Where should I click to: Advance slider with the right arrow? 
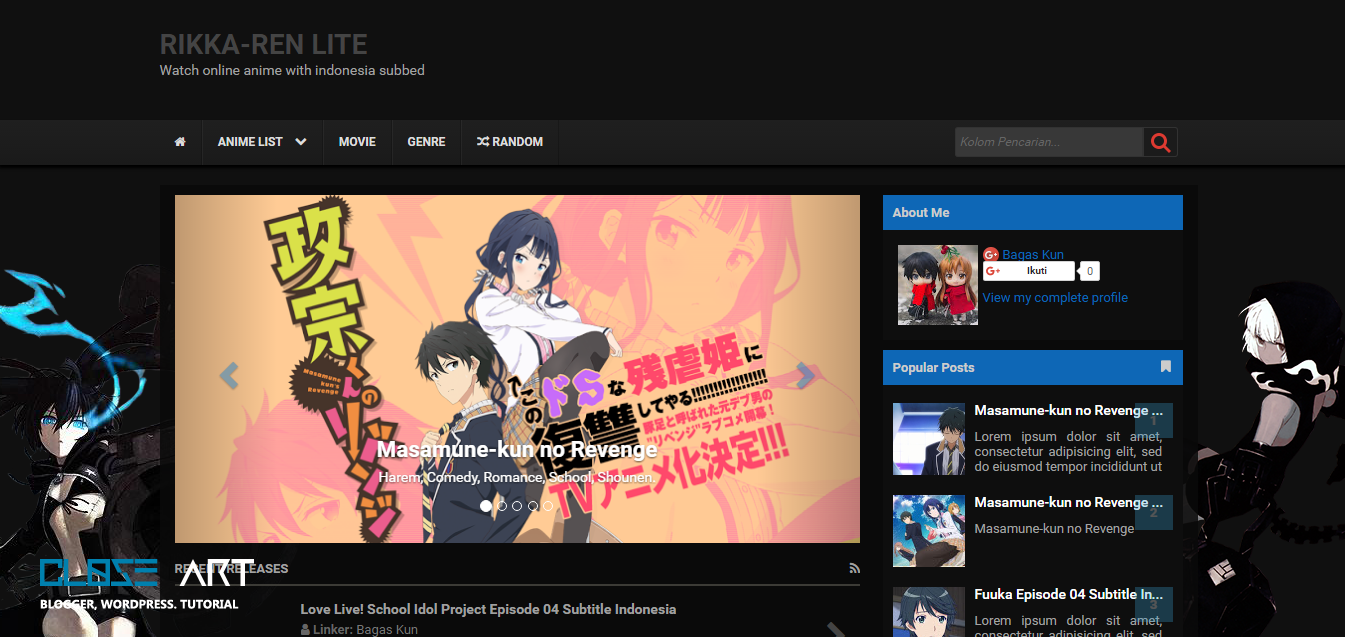click(806, 376)
